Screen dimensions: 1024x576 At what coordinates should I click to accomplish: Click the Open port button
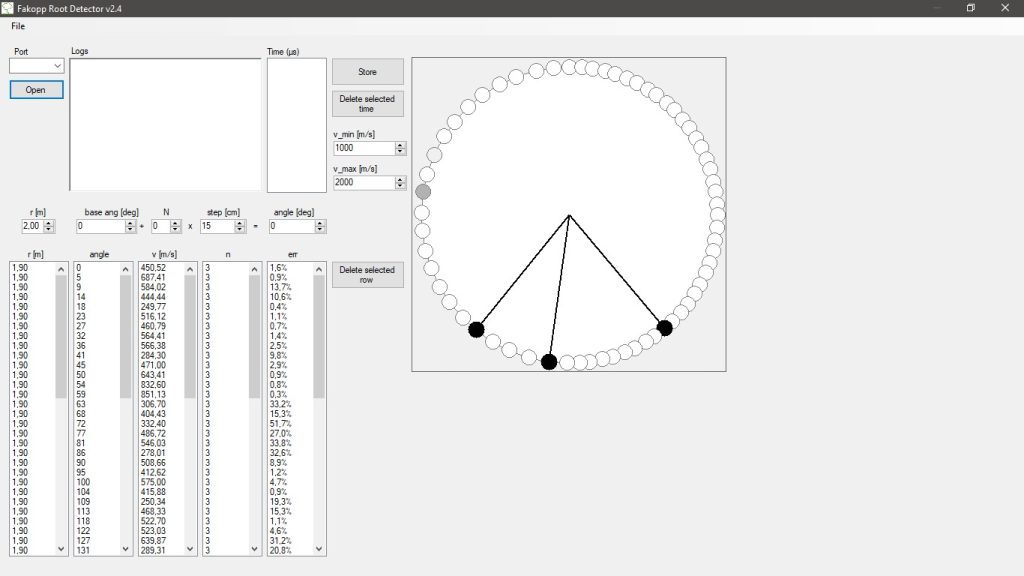point(36,90)
